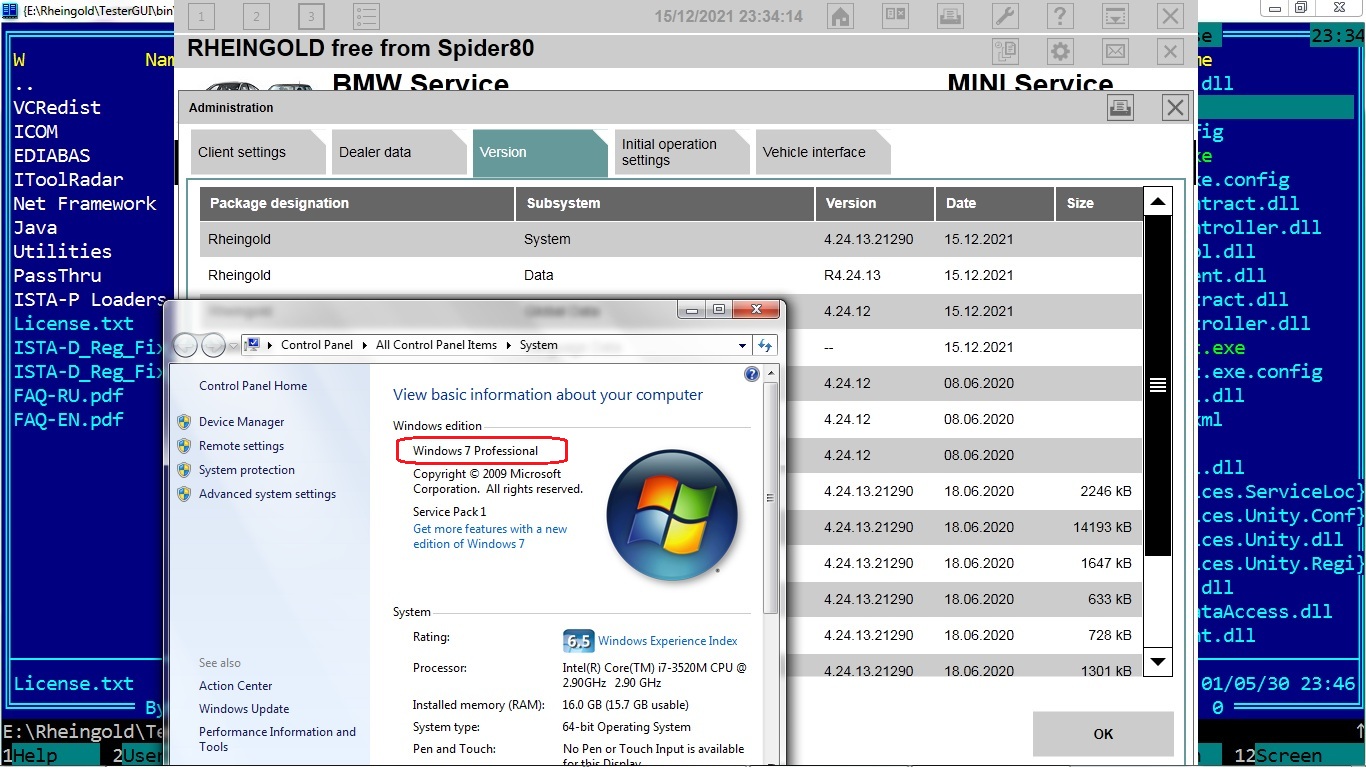Go back in Control Panel window
Image resolution: width=1366 pixels, height=769 pixels.
tap(186, 345)
